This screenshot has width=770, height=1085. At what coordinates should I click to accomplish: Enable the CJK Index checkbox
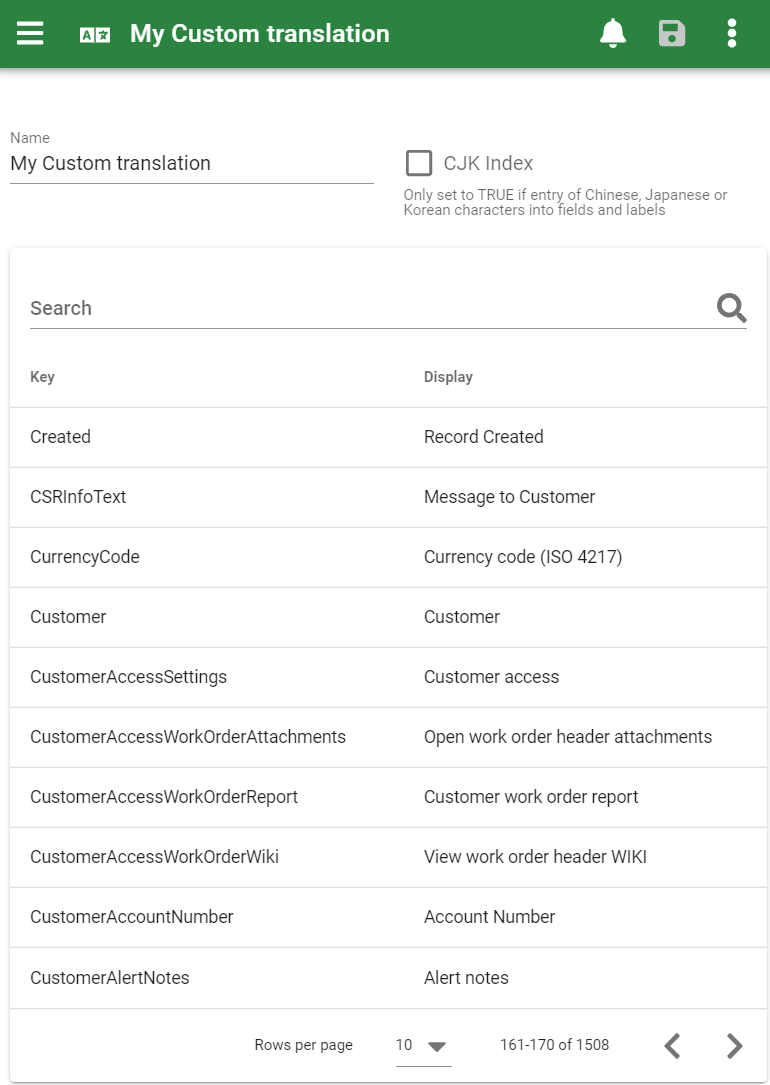coord(419,163)
